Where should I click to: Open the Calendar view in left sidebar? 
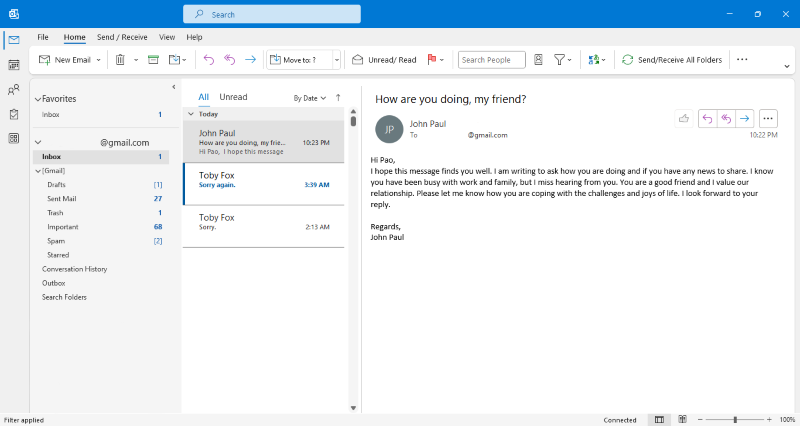point(14,65)
